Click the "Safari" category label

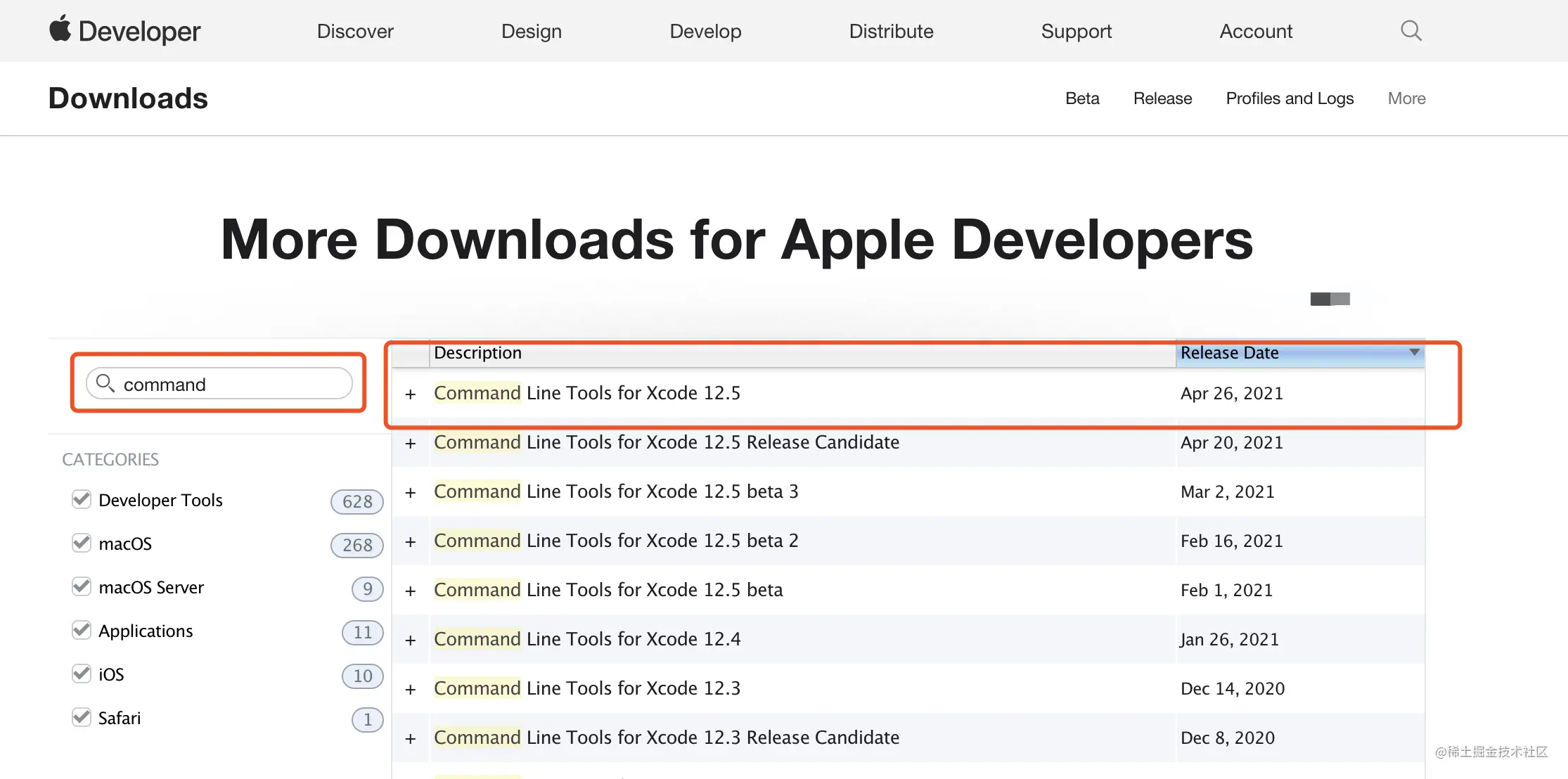(120, 718)
